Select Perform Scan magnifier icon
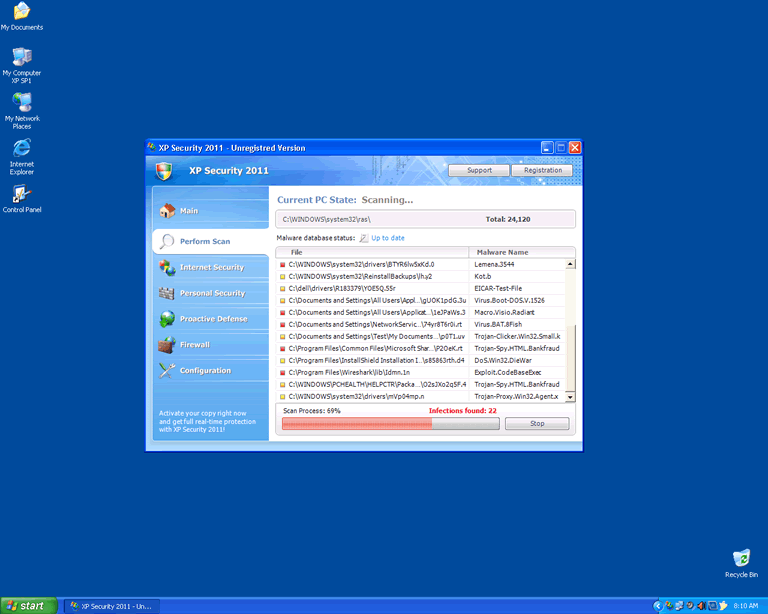The width and height of the screenshot is (768, 614). (x=167, y=241)
